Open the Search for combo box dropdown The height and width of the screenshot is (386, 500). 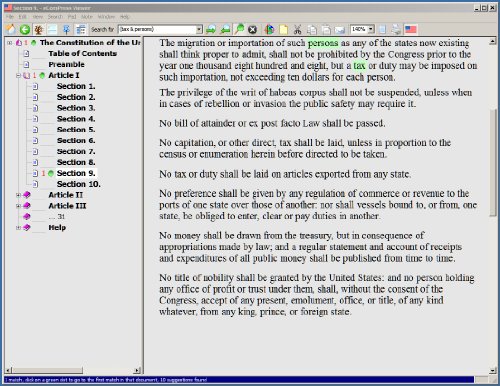click(199, 29)
